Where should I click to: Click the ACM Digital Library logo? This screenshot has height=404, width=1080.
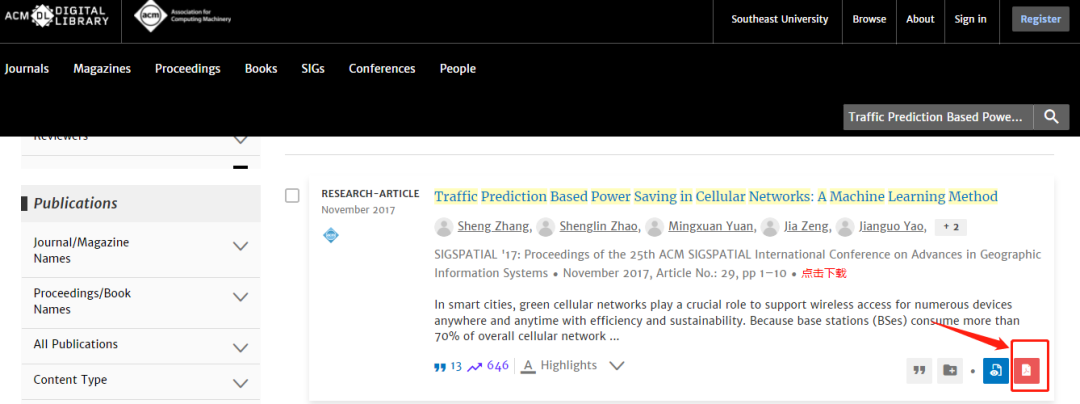58,19
